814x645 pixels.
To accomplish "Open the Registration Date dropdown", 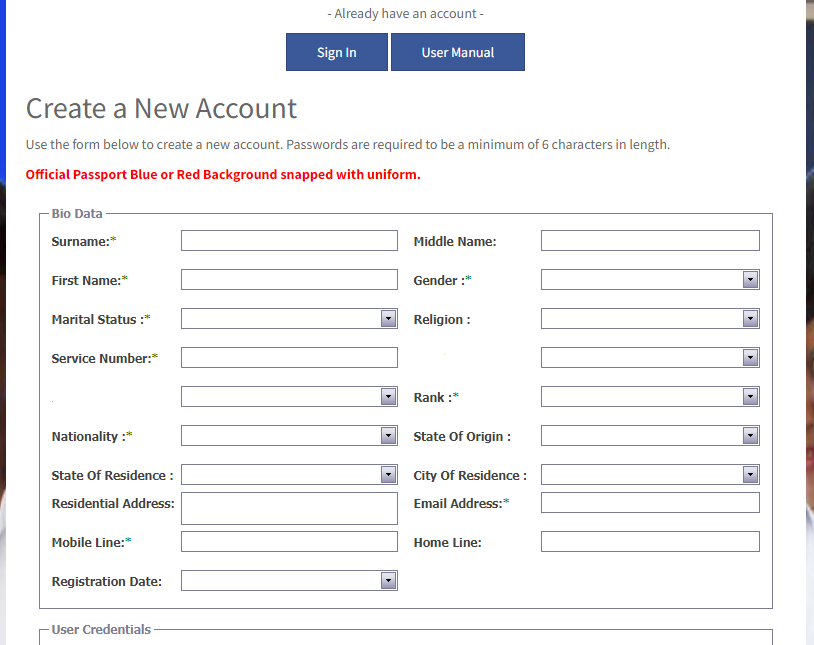I will pos(289,581).
